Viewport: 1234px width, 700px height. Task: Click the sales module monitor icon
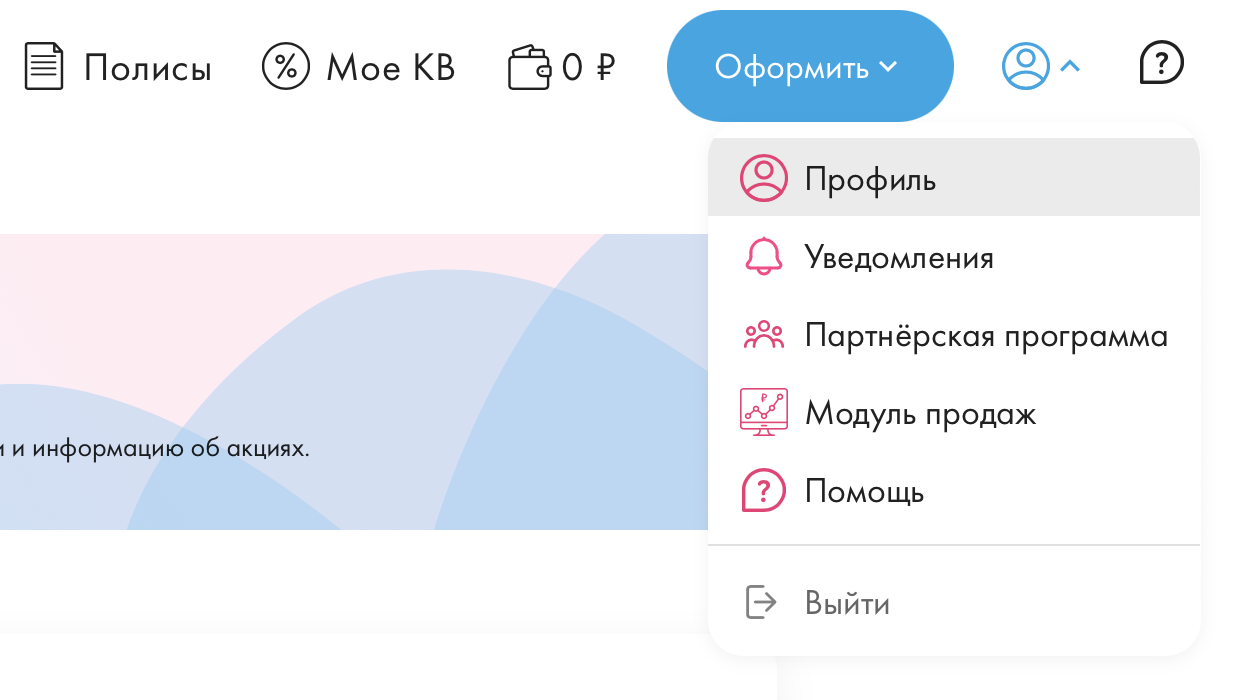[764, 412]
